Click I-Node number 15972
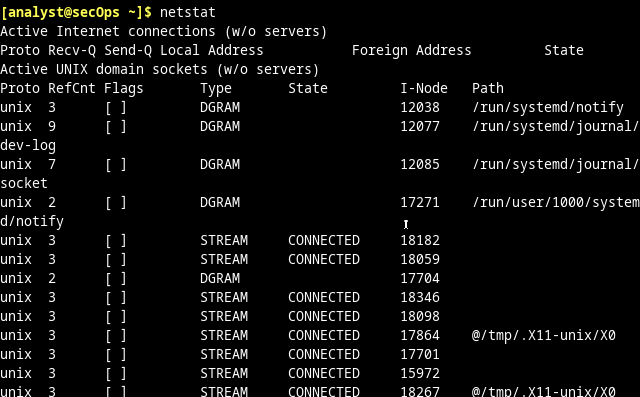This screenshot has width=640, height=397. pyautogui.click(x=420, y=373)
